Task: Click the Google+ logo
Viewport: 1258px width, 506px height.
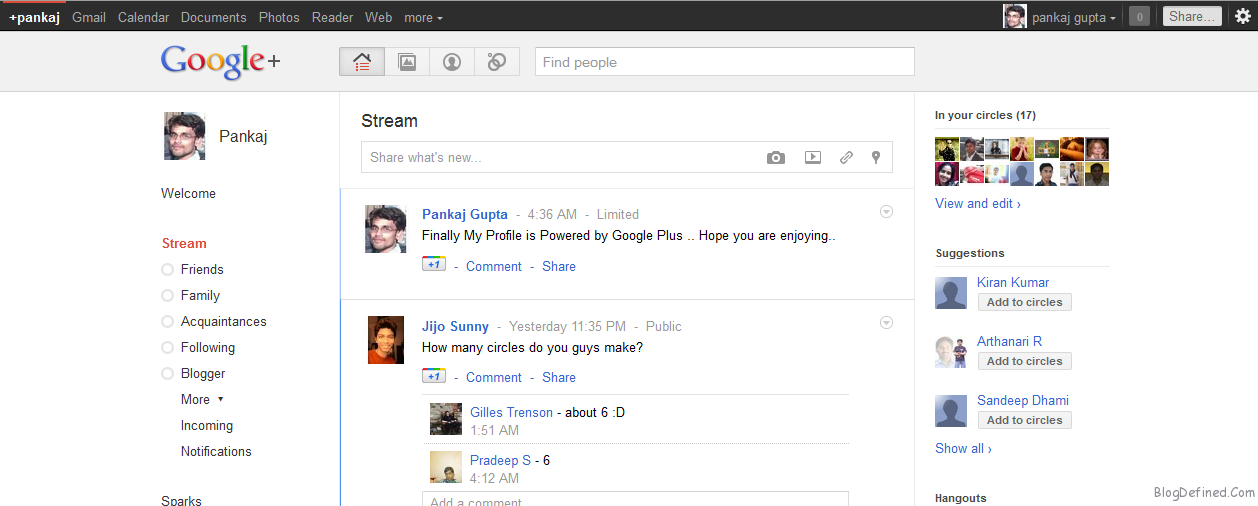Action: click(221, 62)
